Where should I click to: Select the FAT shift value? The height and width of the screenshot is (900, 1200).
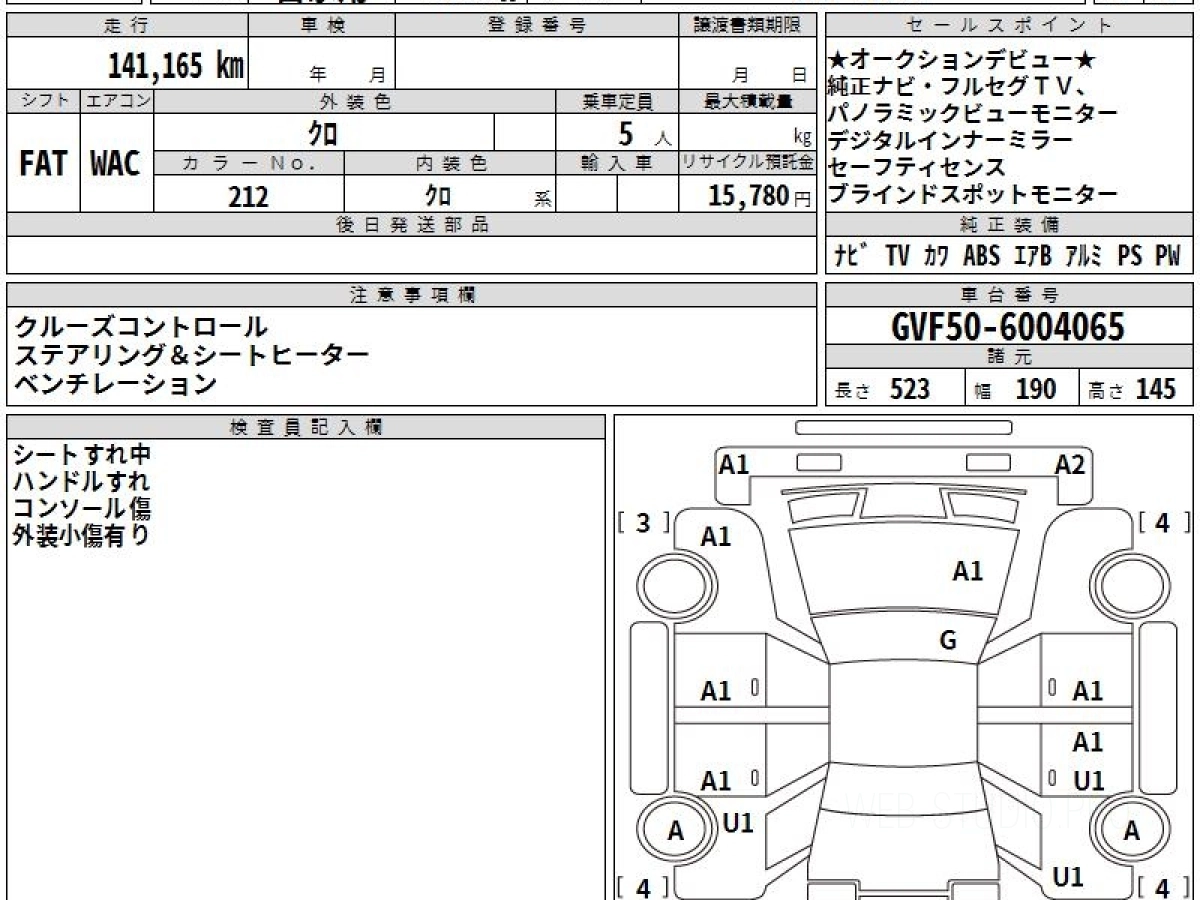43,164
